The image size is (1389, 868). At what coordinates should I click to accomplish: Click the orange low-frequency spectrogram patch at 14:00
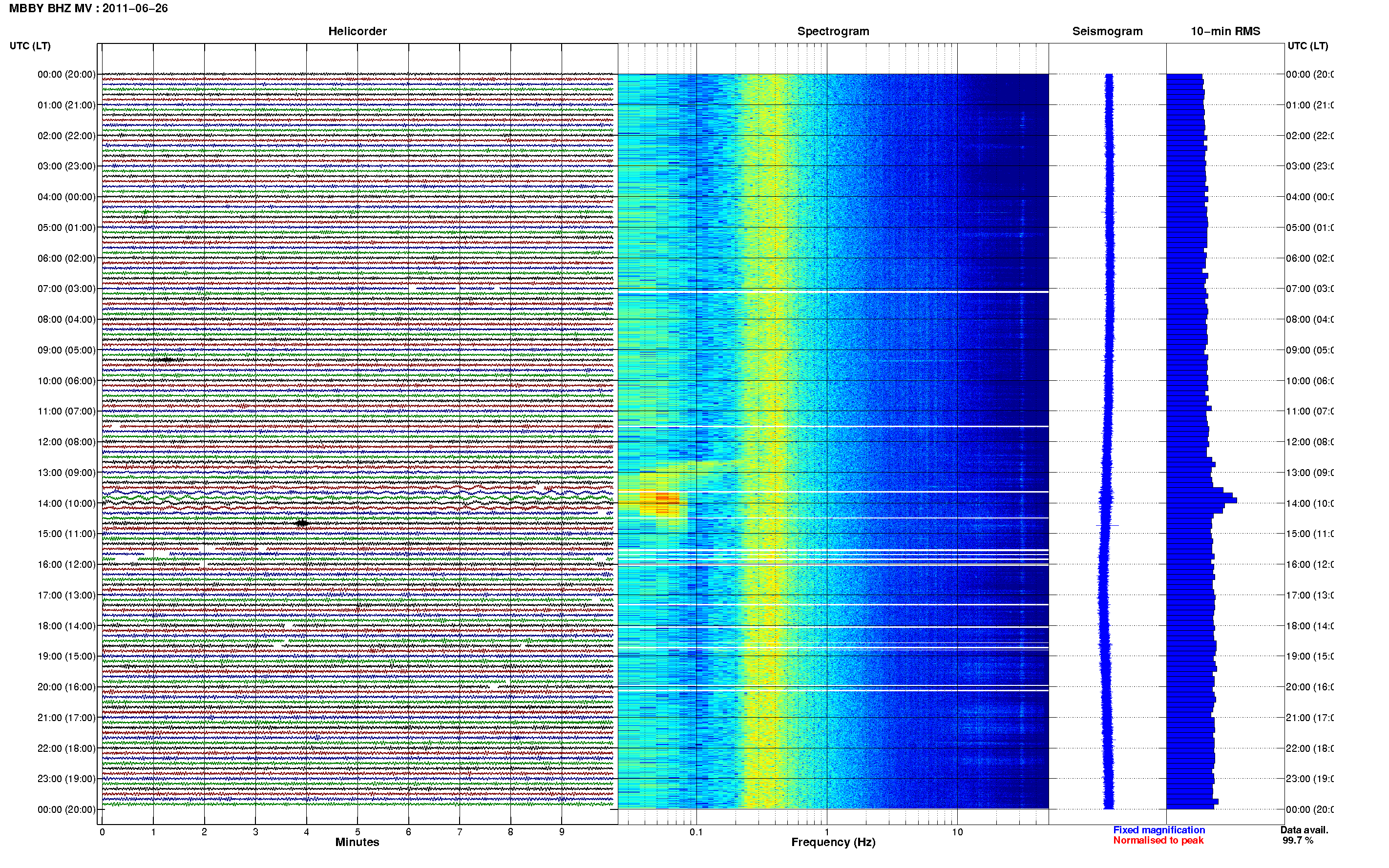(x=660, y=502)
